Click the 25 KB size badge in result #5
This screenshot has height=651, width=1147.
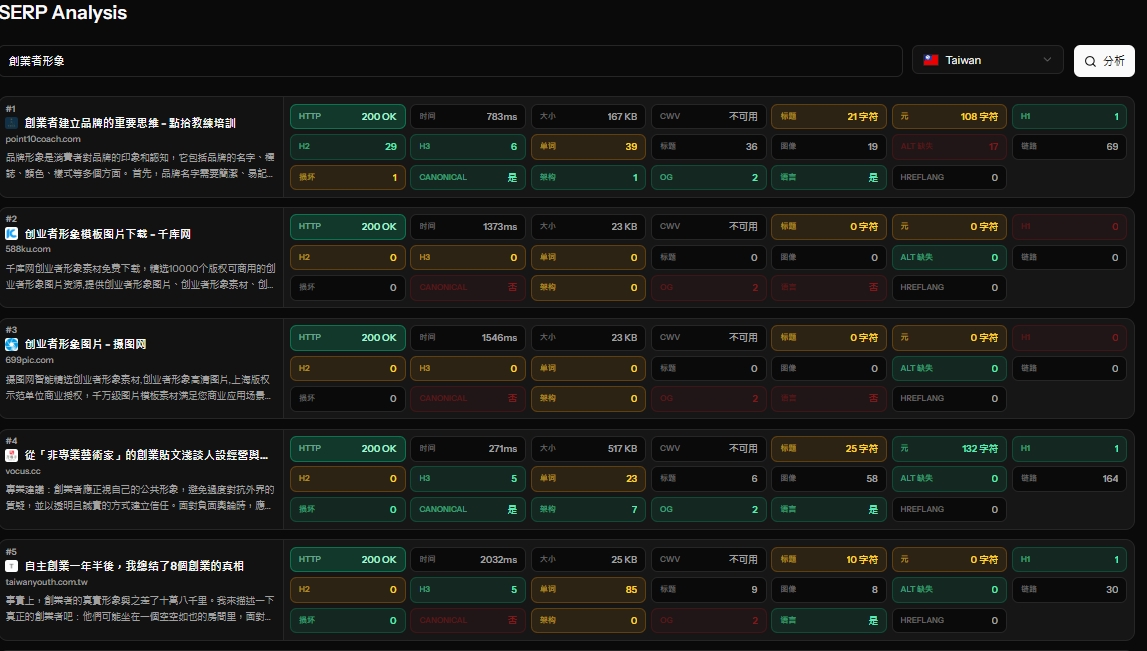coord(588,560)
